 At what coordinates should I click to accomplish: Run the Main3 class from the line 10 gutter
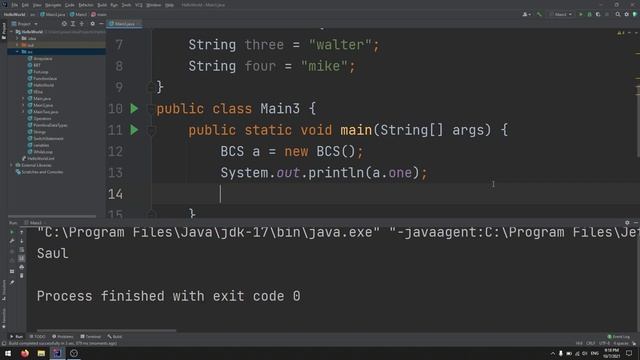pyautogui.click(x=134, y=109)
